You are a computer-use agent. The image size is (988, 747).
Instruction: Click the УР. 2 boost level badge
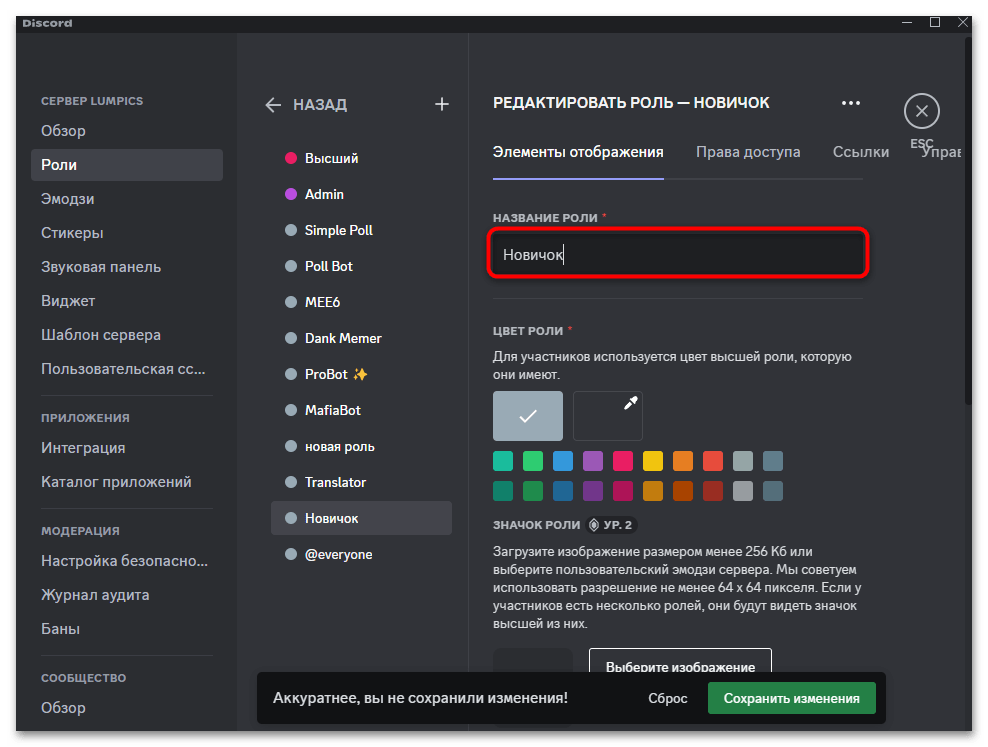click(x=611, y=524)
